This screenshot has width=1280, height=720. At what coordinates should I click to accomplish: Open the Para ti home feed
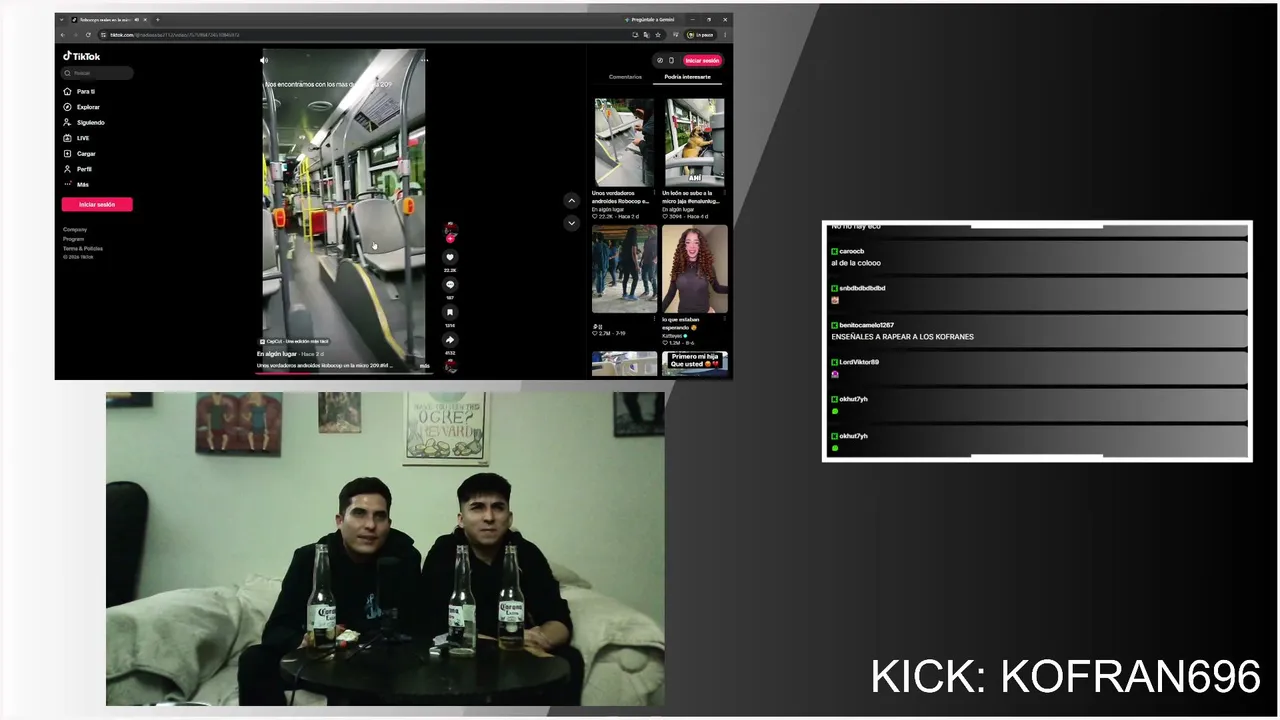[79, 91]
